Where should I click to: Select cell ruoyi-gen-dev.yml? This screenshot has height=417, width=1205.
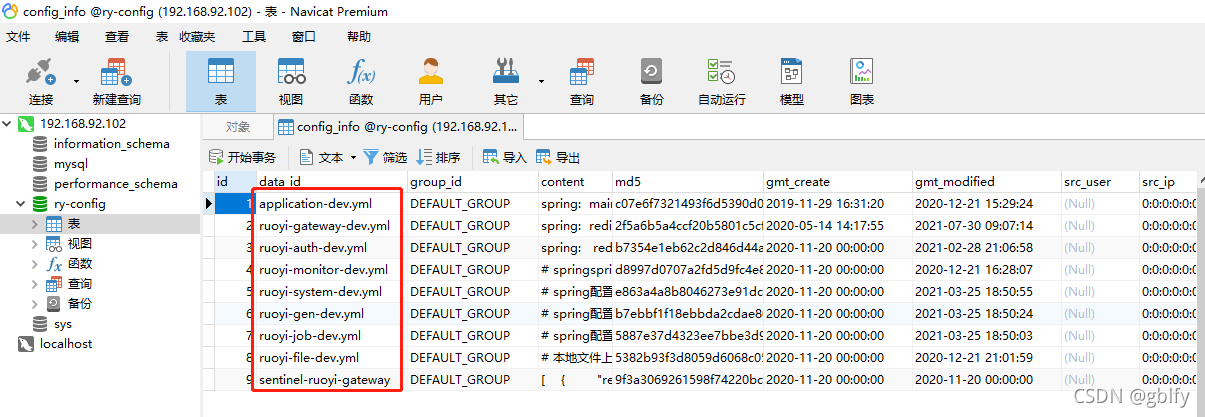(x=331, y=313)
